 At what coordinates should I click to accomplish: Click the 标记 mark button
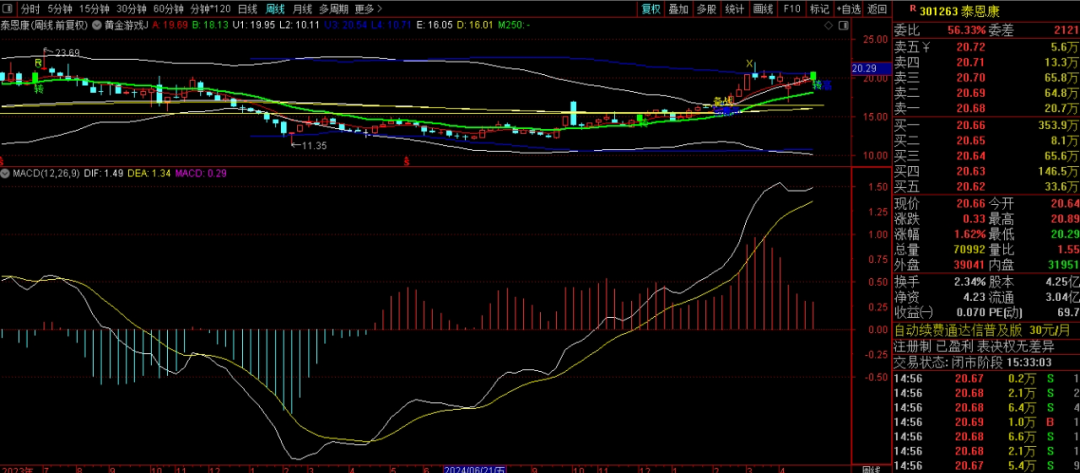819,9
